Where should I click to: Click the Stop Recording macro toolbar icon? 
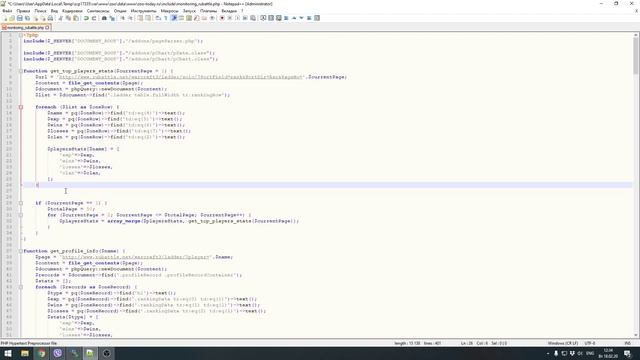(x=229, y=18)
